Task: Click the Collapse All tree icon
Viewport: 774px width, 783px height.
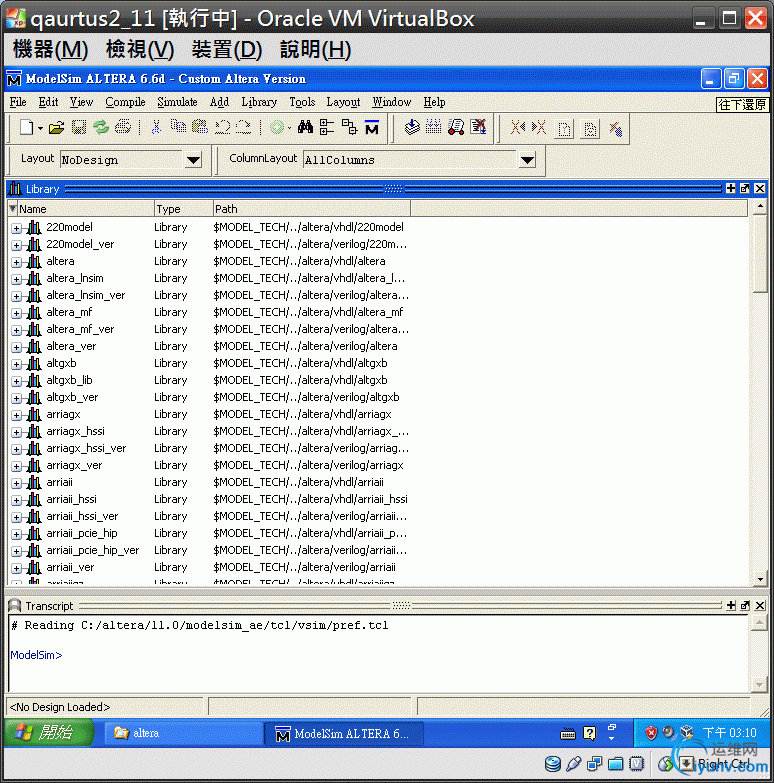Action: tap(327, 128)
